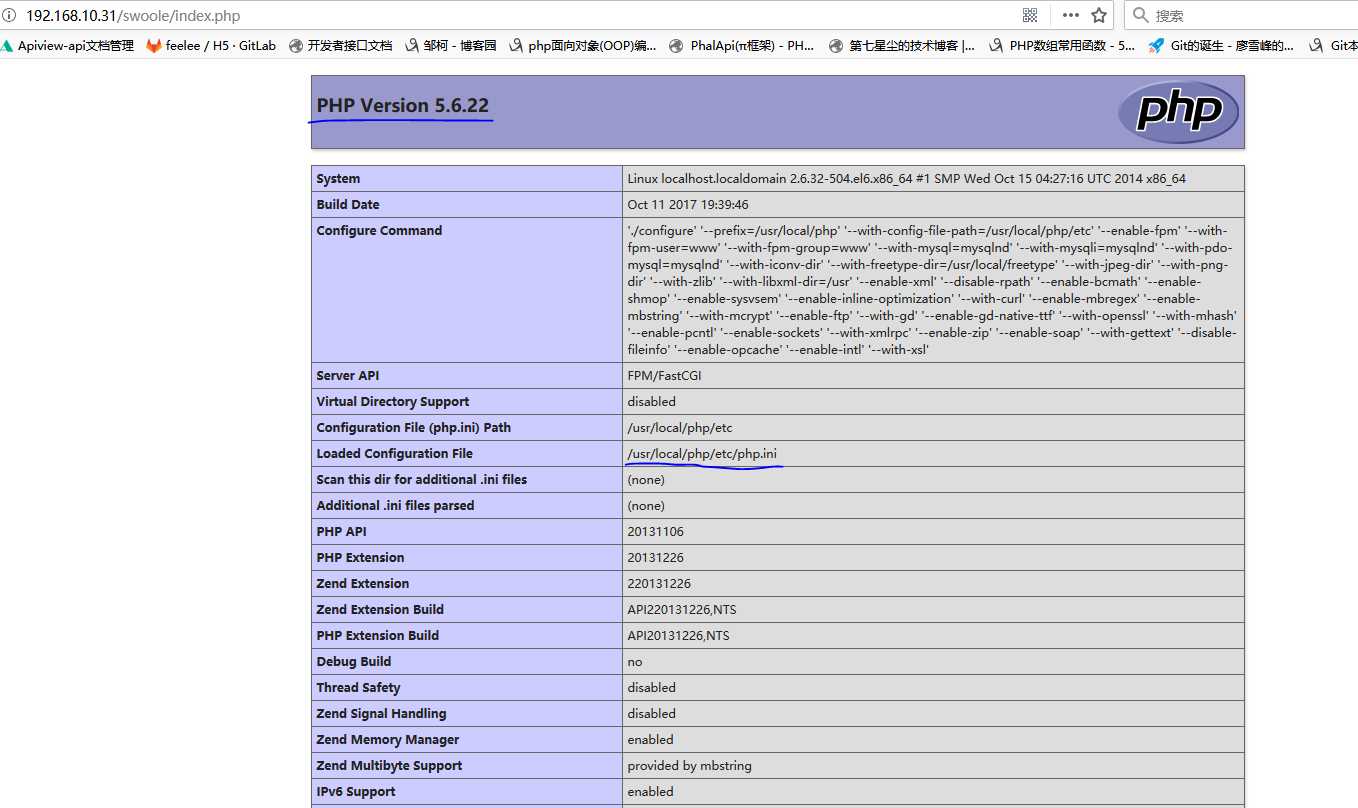Screen dimensions: 1358x808
Task: Click the provided by mbstring value
Action: click(x=689, y=766)
